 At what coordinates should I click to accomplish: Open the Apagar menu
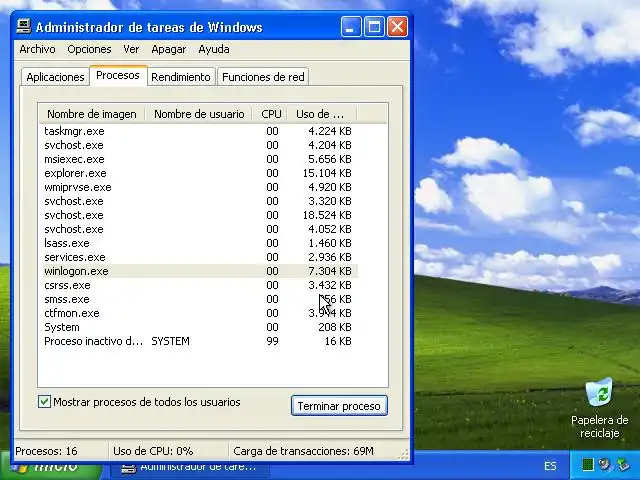169,49
